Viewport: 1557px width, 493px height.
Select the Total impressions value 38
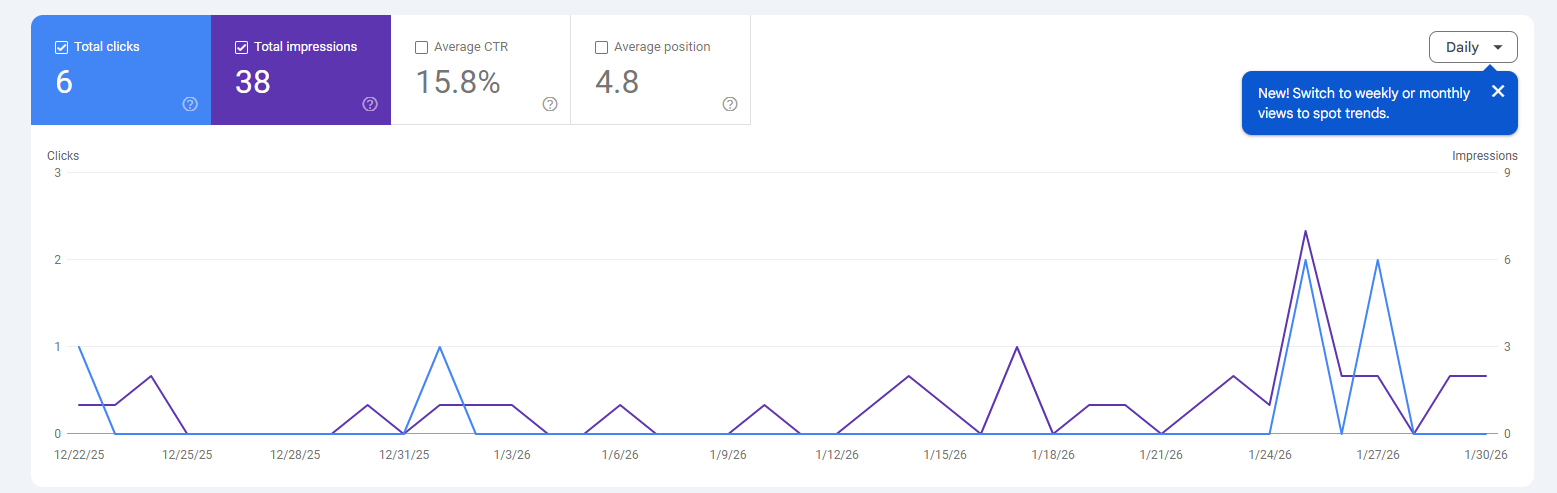(x=253, y=82)
